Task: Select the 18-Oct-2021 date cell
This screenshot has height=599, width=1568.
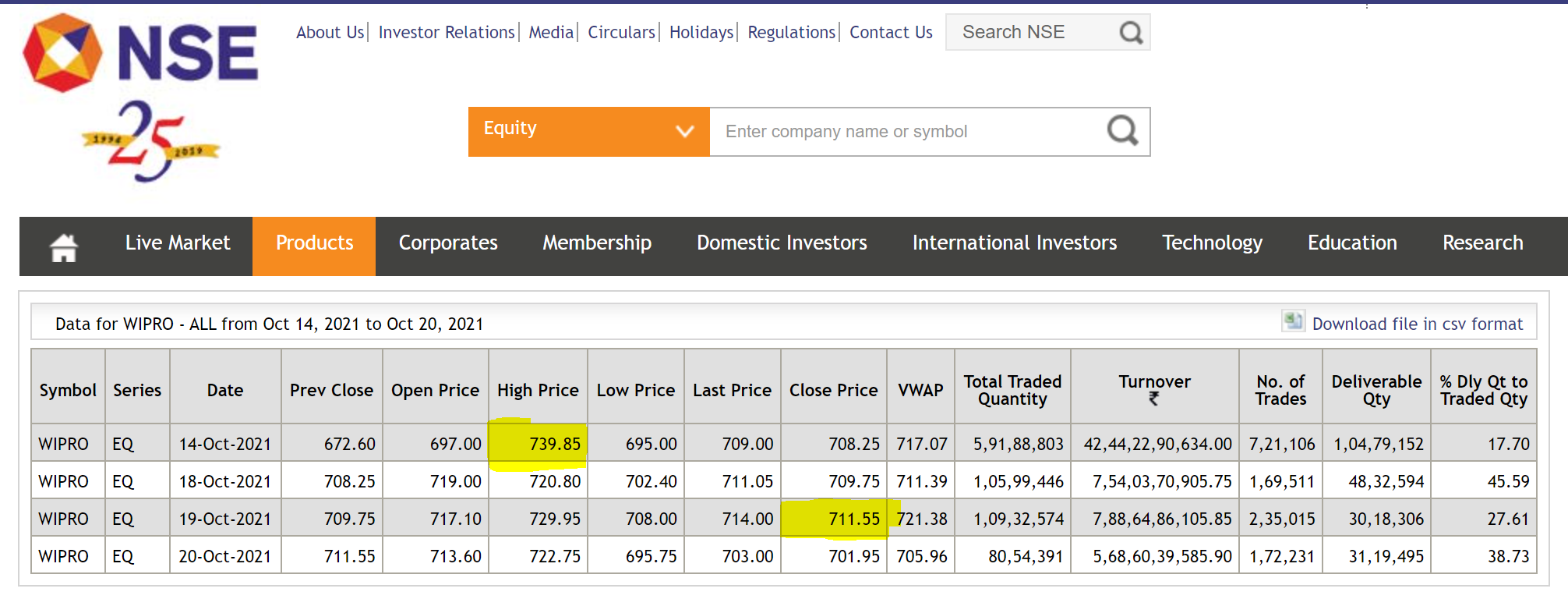Action: [x=225, y=481]
